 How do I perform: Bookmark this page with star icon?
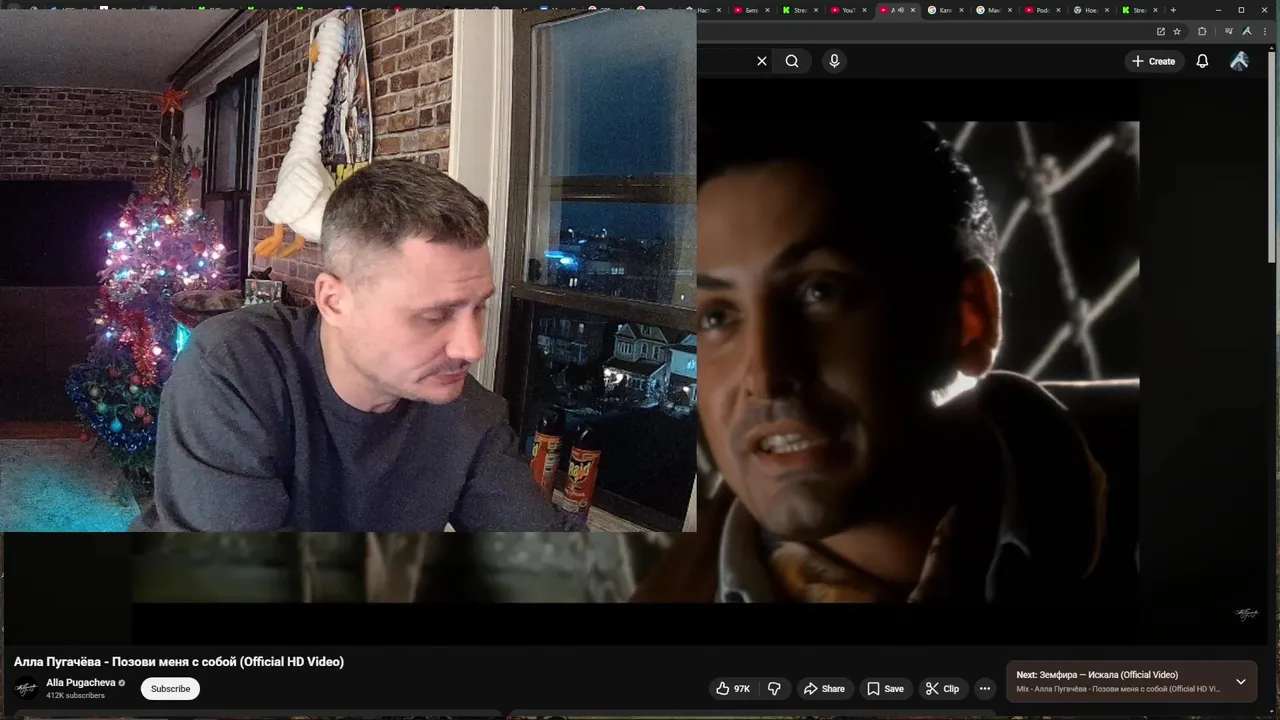[1177, 31]
